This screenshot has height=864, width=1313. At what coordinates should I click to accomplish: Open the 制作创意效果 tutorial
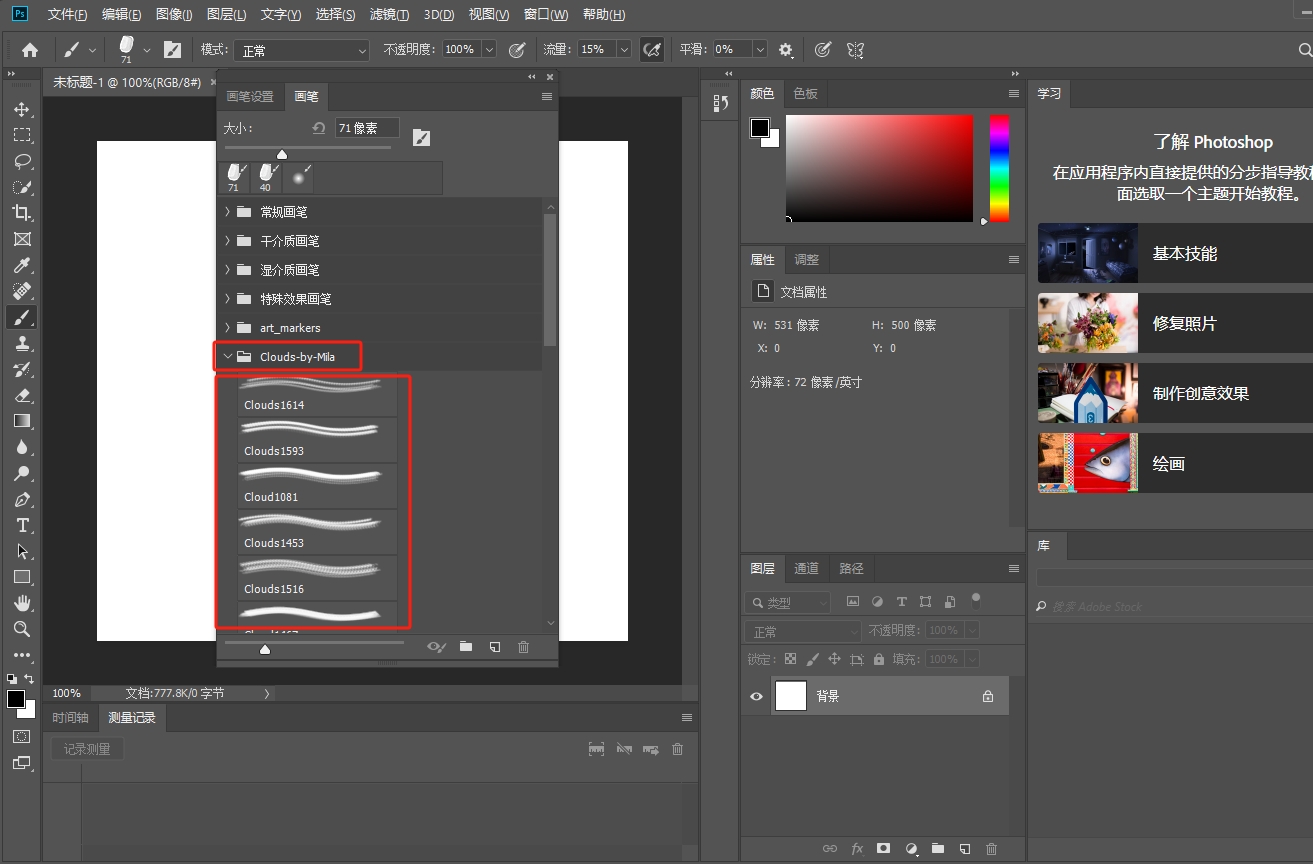(x=1175, y=393)
